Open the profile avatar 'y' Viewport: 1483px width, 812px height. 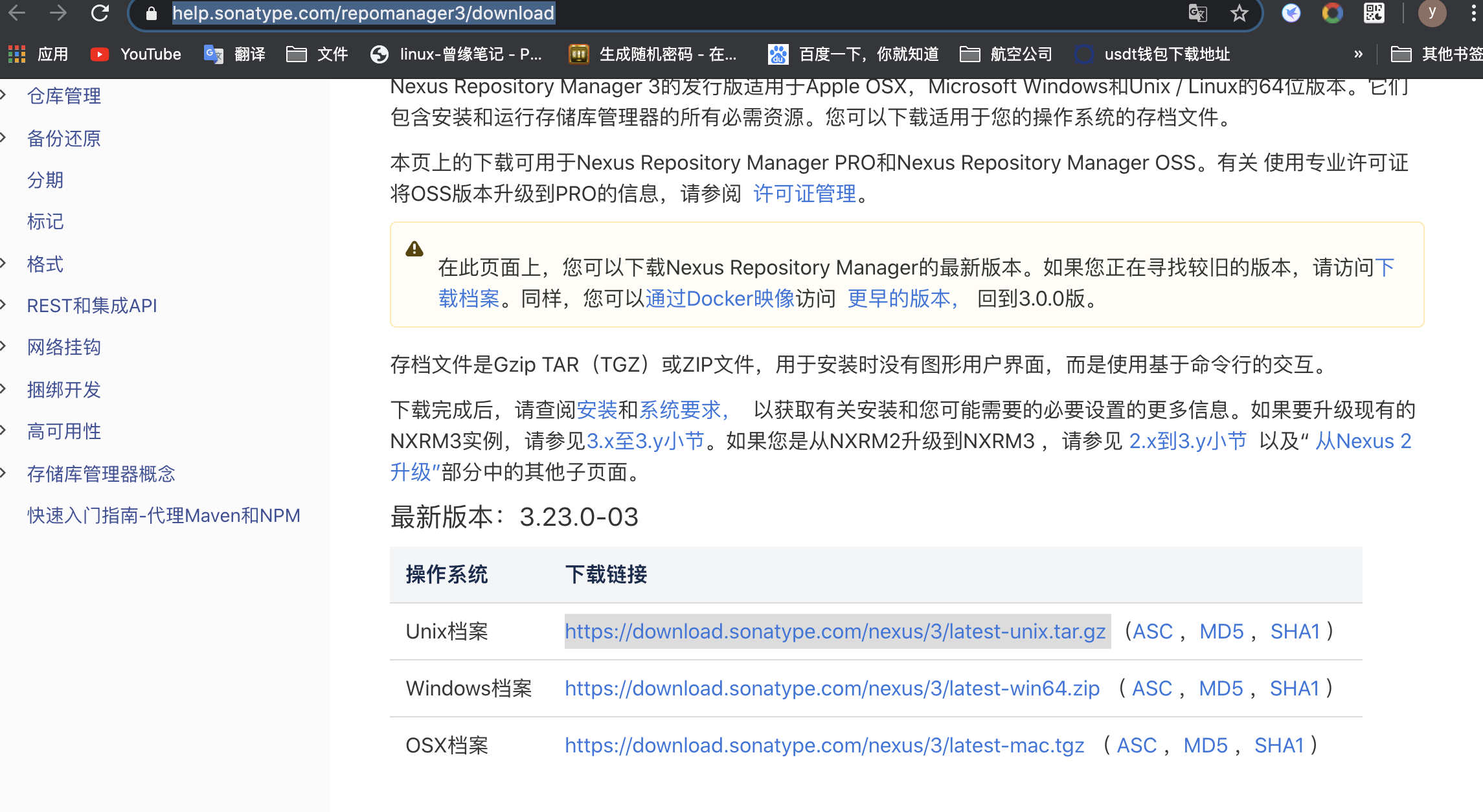coord(1432,13)
